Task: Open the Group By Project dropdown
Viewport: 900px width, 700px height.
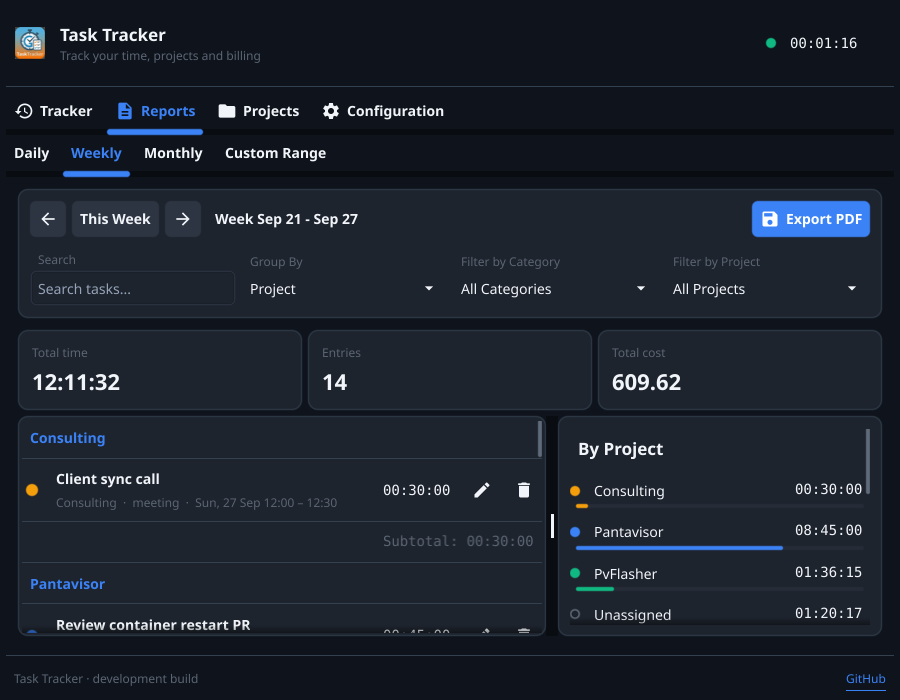Action: tap(342, 289)
